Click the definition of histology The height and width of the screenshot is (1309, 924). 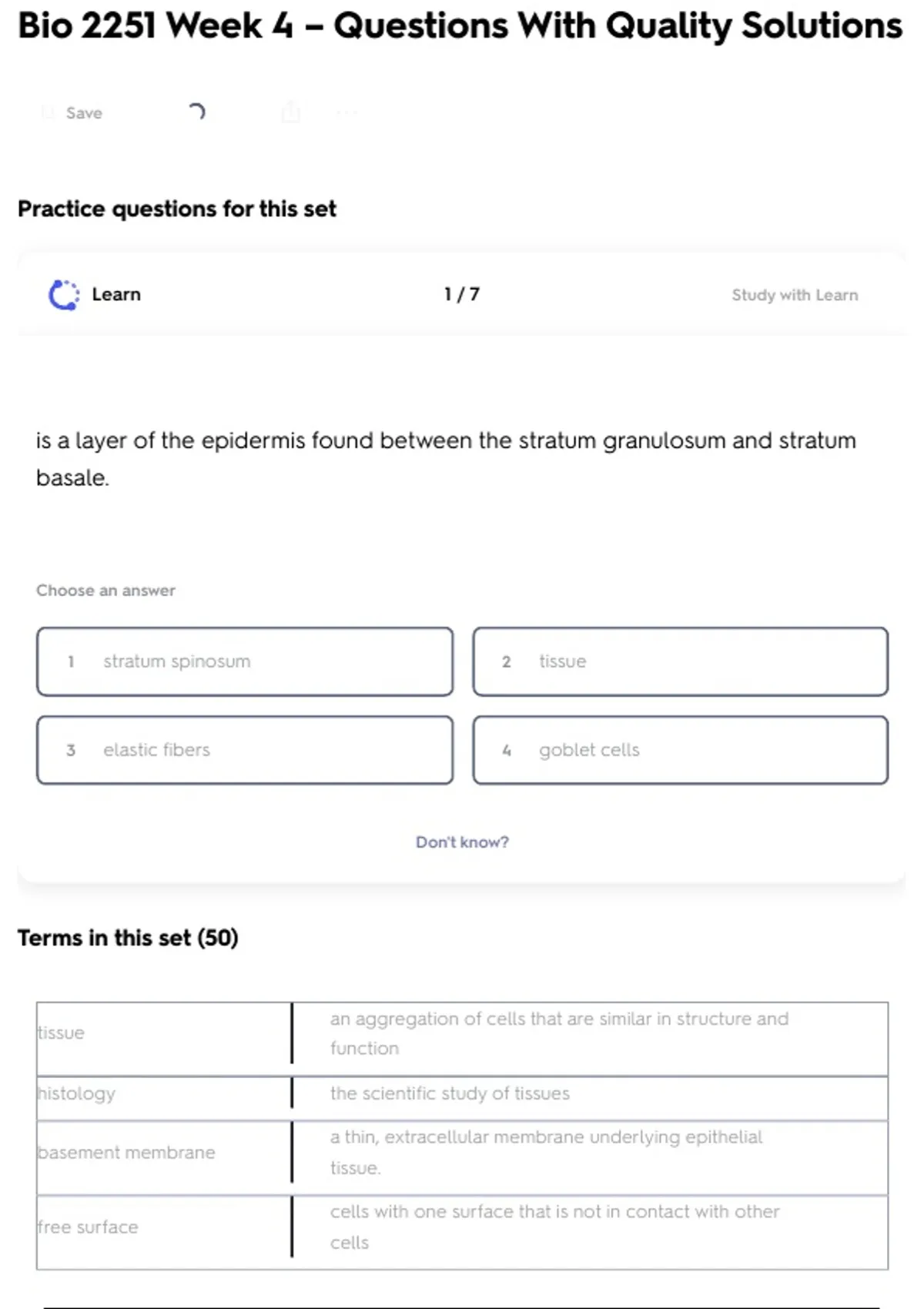[450, 1093]
